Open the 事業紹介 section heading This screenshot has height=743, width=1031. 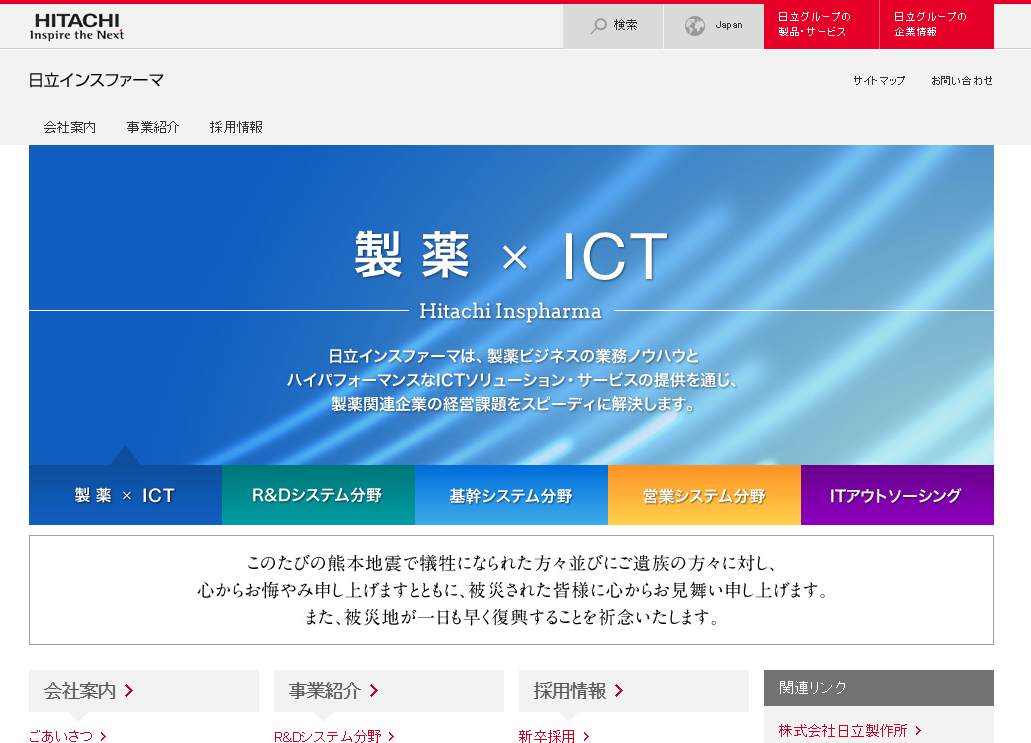[x=389, y=691]
